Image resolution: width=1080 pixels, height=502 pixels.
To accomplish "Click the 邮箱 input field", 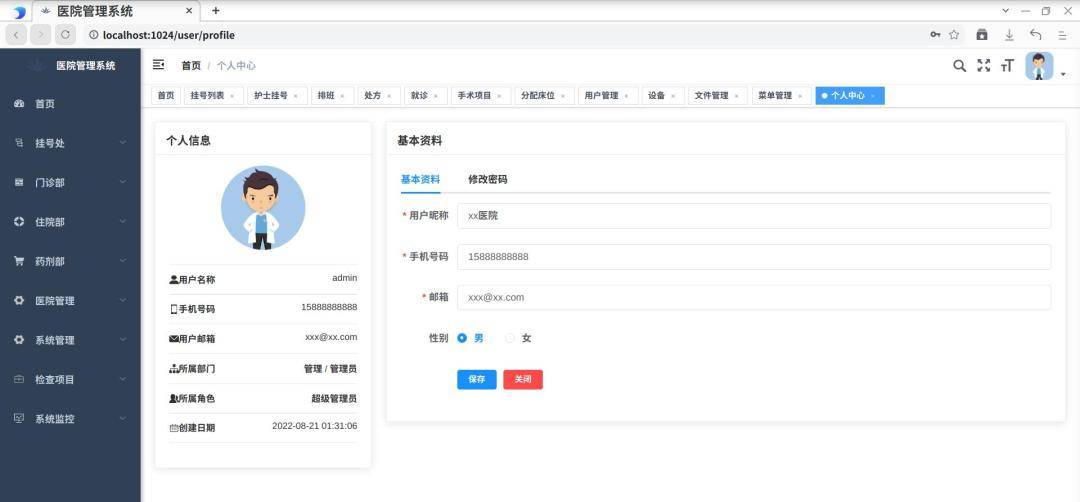I will 754,297.
